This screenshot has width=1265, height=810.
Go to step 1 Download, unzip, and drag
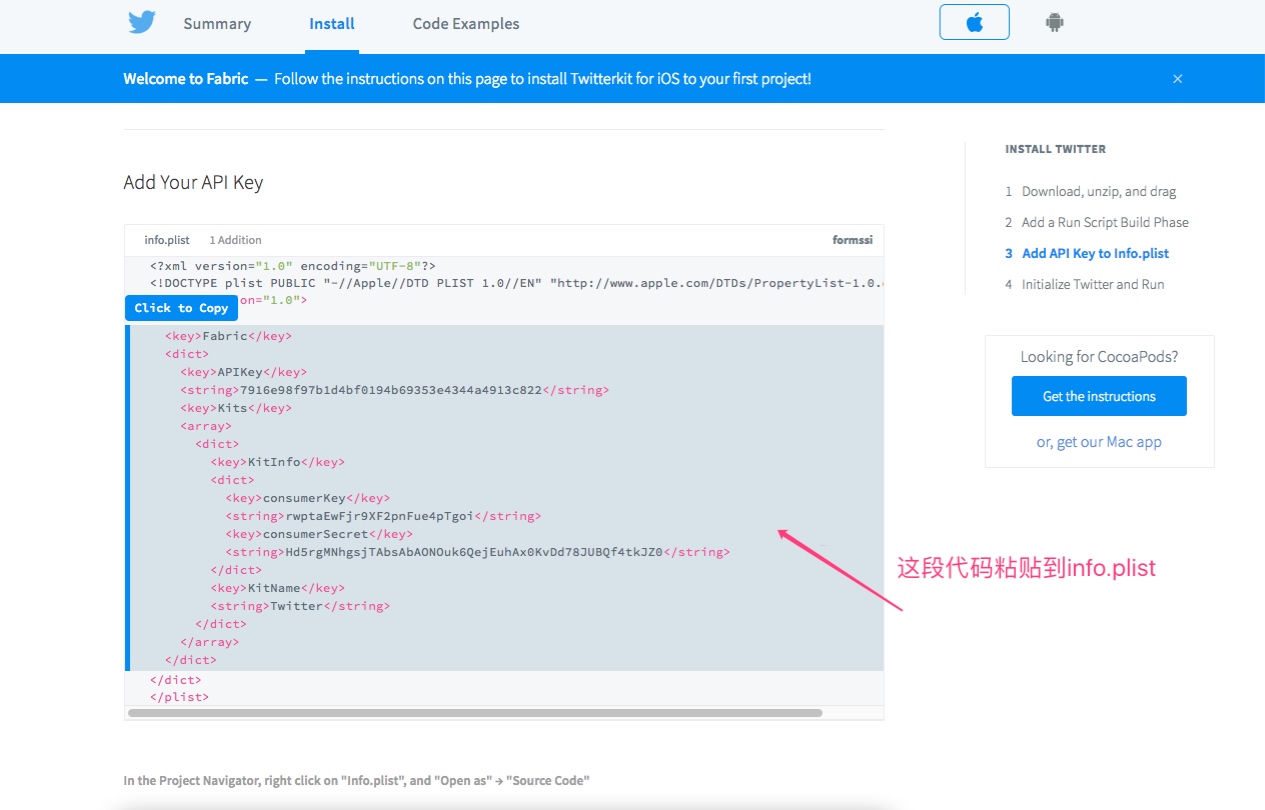click(1098, 191)
